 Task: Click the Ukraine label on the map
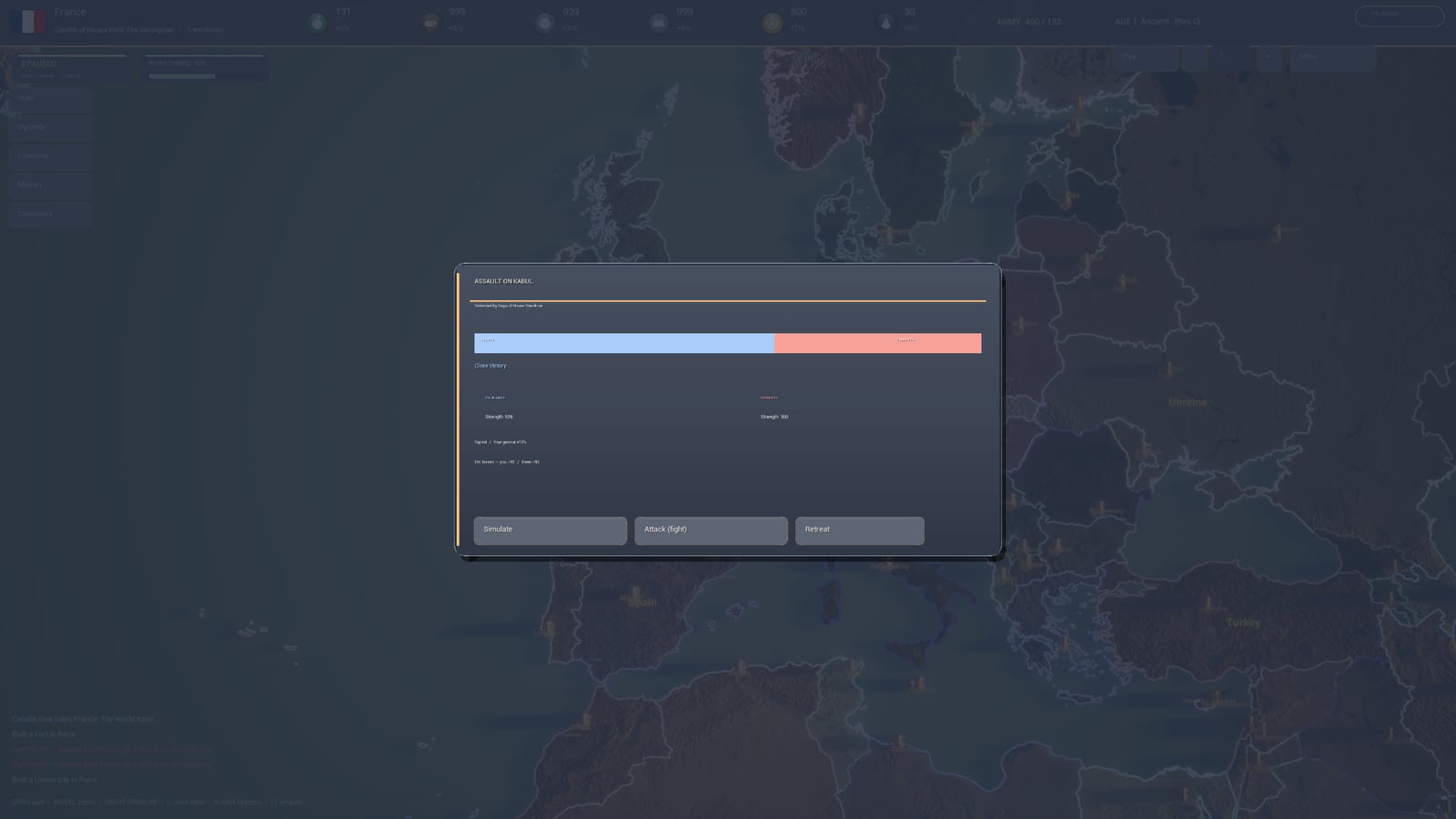1188,402
